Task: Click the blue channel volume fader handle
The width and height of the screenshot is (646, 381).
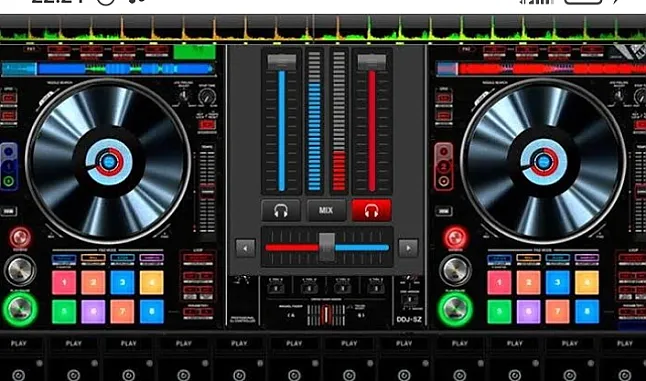Action: coord(282,62)
